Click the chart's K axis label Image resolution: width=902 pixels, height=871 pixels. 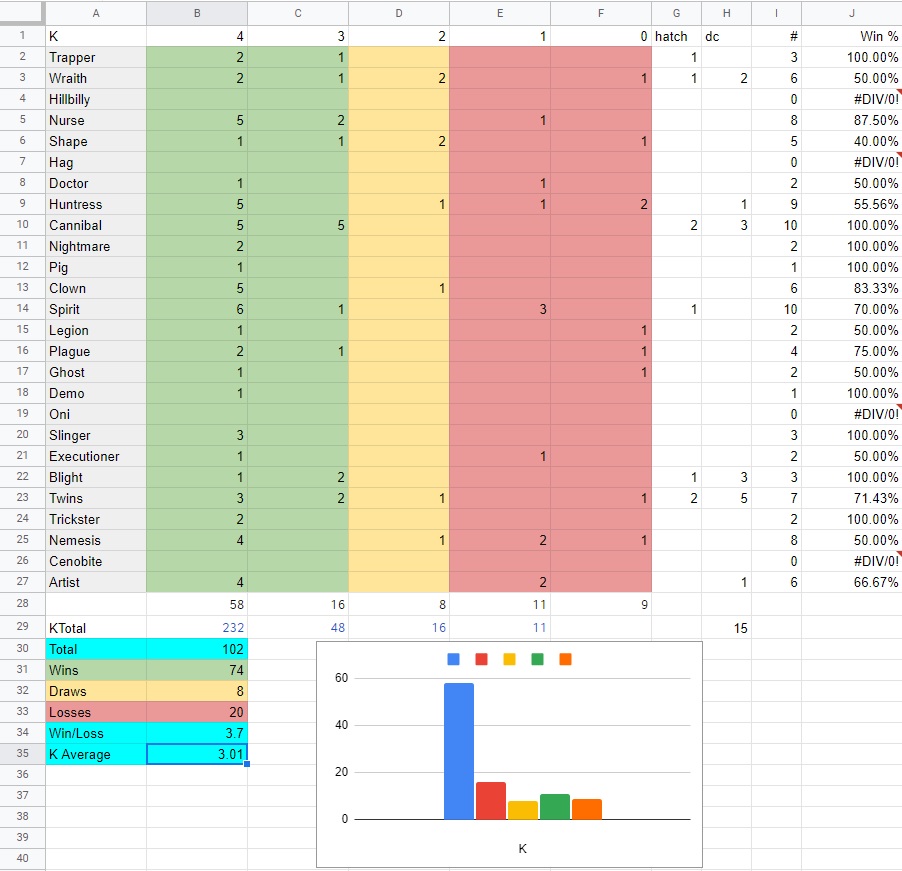click(522, 849)
